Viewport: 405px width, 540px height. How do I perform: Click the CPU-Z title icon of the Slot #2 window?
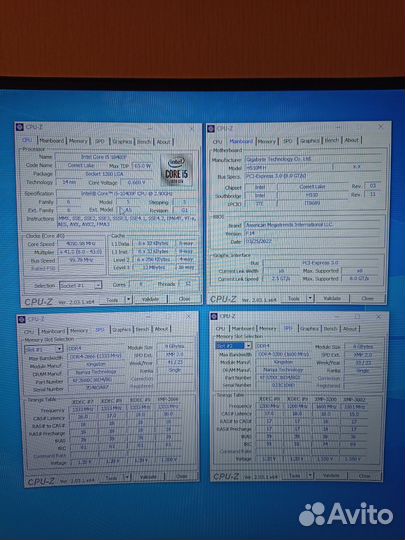point(214,316)
